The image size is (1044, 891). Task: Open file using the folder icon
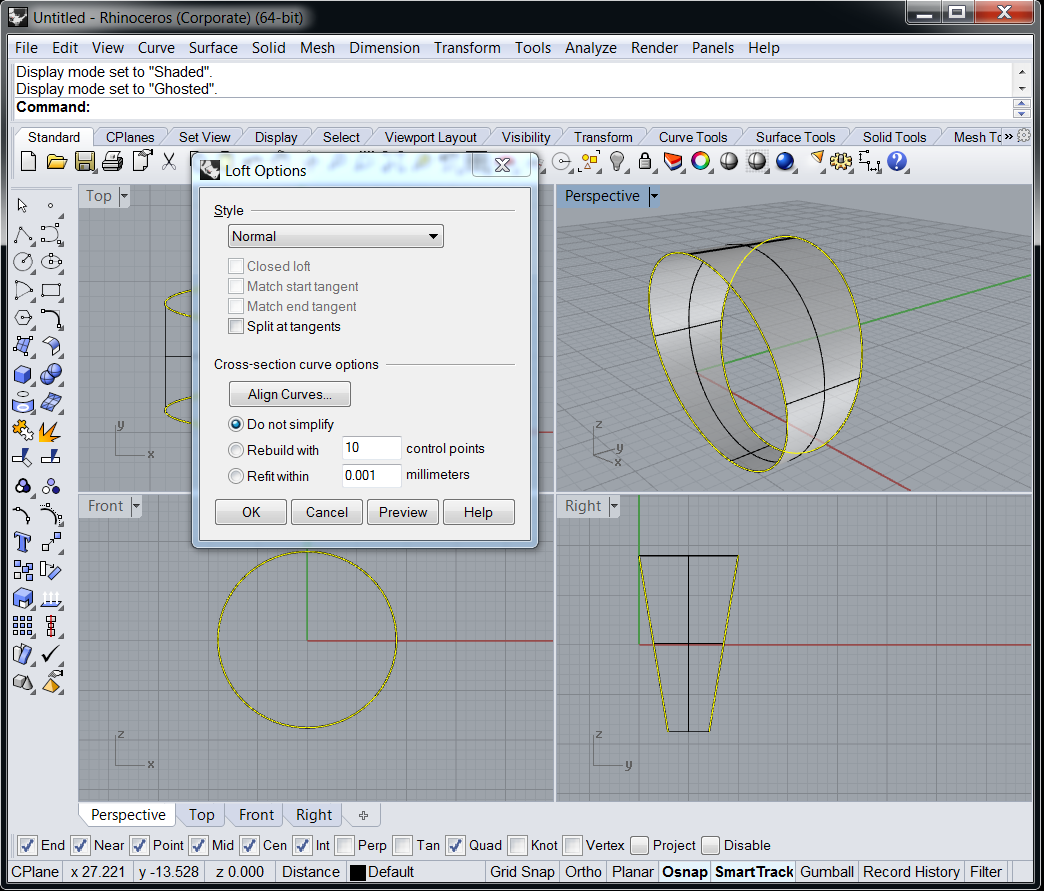(x=56, y=161)
